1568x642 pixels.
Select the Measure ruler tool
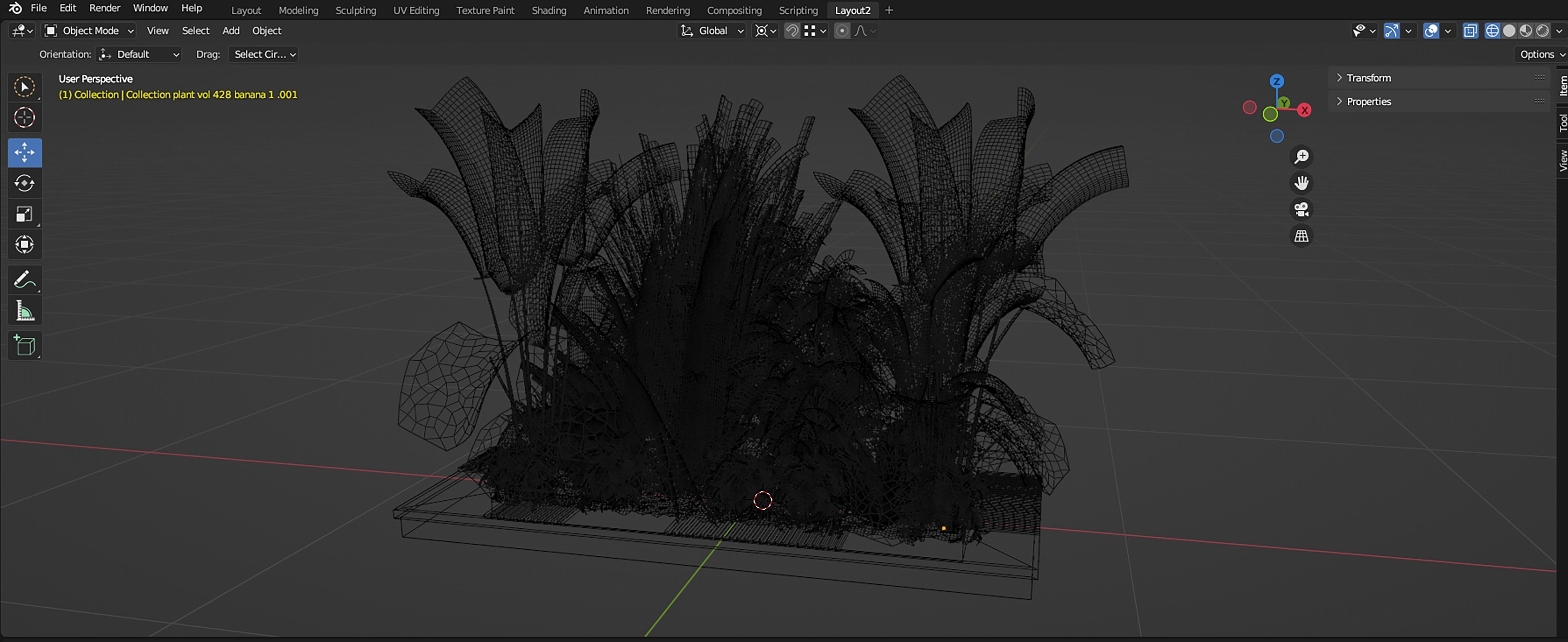(x=24, y=311)
